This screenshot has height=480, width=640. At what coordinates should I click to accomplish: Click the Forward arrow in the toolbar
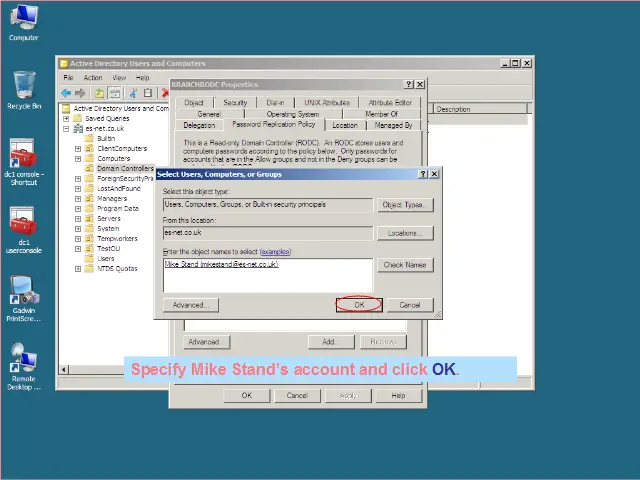80,93
